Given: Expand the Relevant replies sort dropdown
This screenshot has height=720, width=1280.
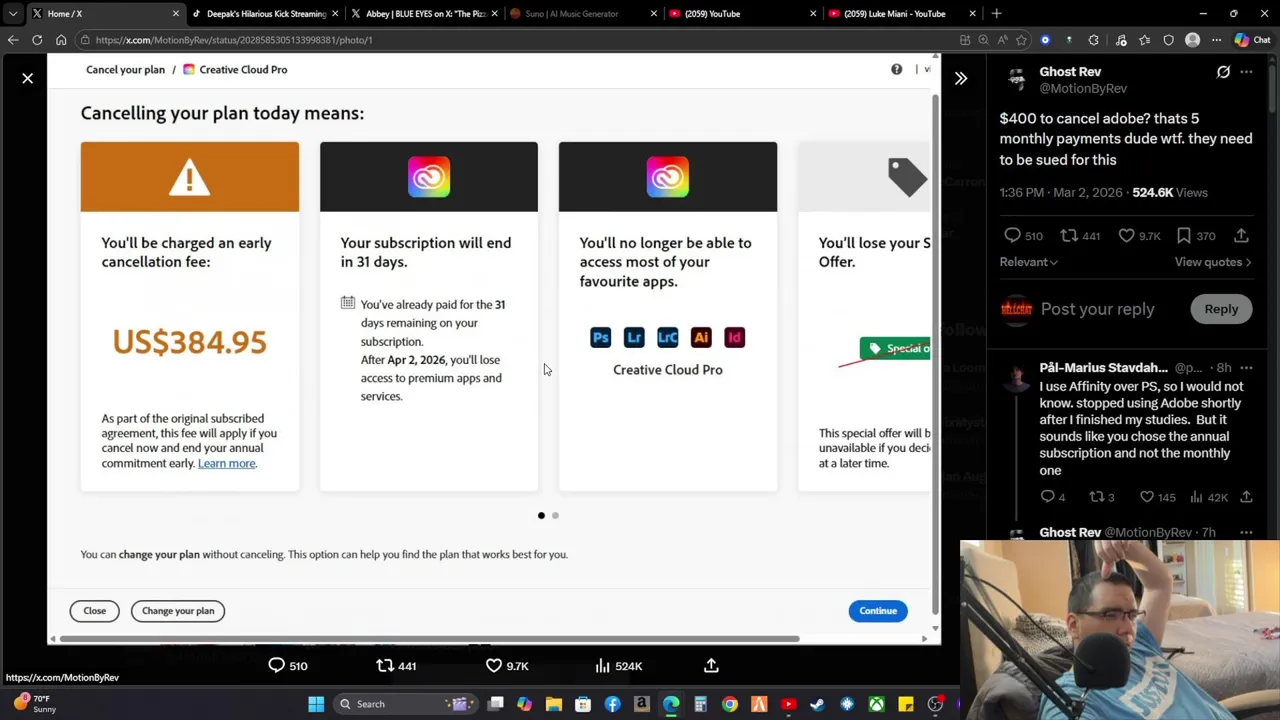Looking at the screenshot, I should (x=1028, y=262).
